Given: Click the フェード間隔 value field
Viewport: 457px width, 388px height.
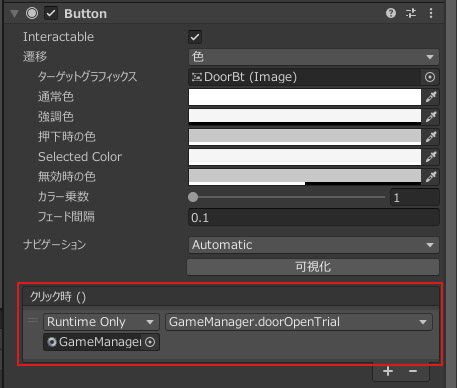Looking at the screenshot, I should (x=314, y=217).
